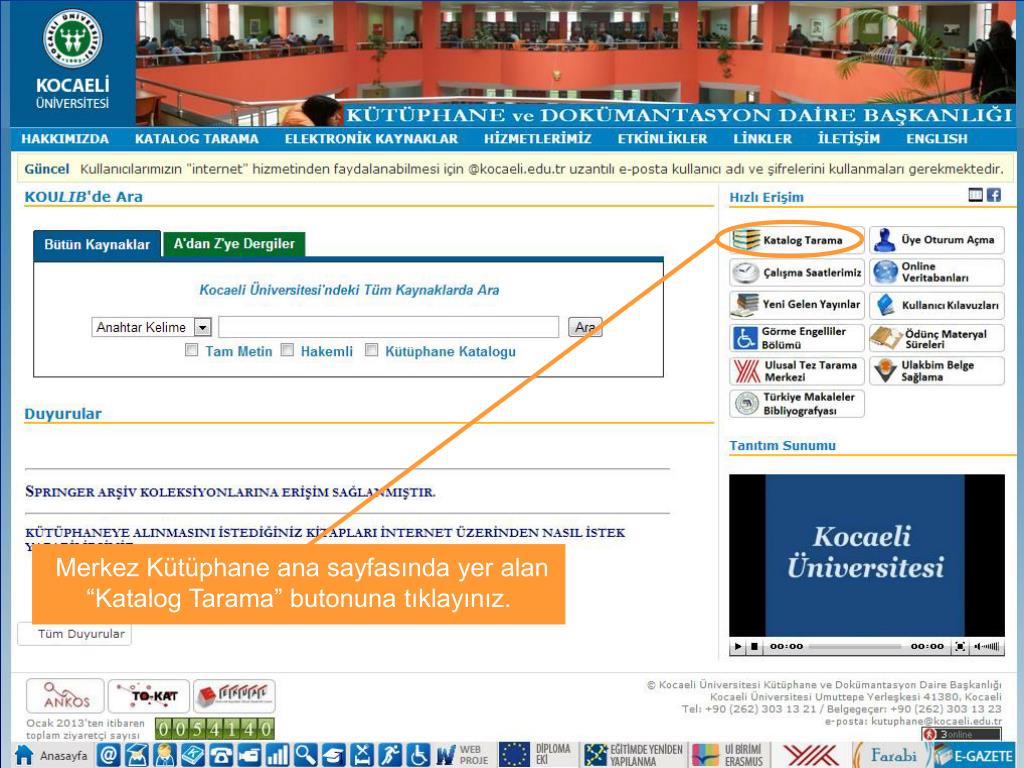This screenshot has height=768, width=1024.
Task: Play the Tanıtım Sunumu video
Action: click(x=738, y=647)
